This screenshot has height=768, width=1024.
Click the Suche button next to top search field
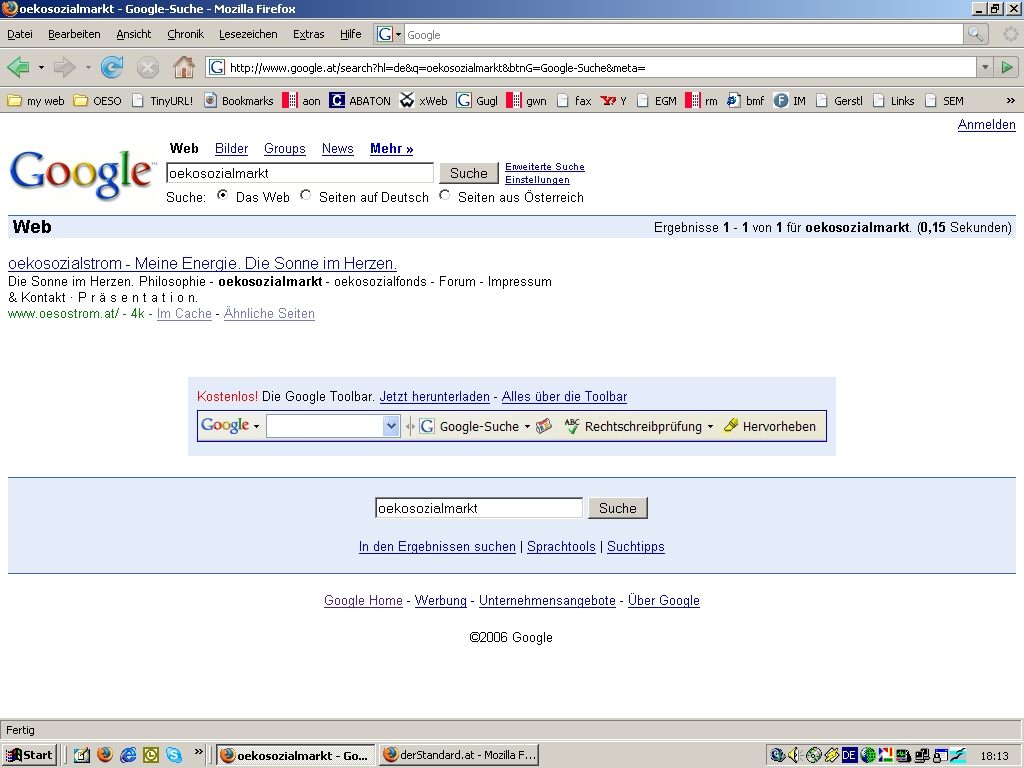pos(468,173)
